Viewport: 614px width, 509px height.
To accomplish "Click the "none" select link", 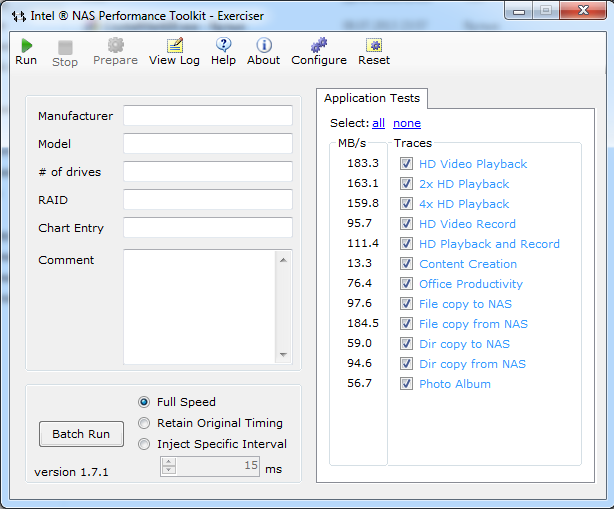I will click(x=407, y=123).
